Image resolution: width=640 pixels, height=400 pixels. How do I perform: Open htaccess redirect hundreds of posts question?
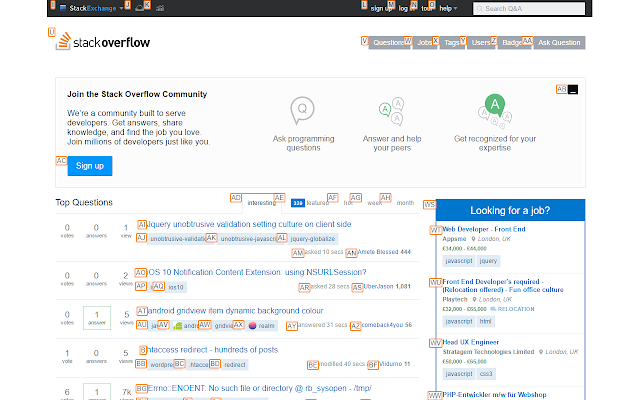[x=212, y=350]
